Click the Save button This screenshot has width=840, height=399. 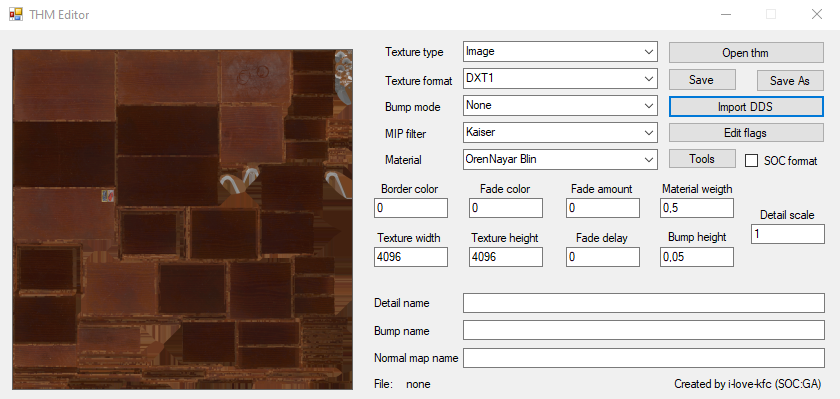[x=702, y=80]
